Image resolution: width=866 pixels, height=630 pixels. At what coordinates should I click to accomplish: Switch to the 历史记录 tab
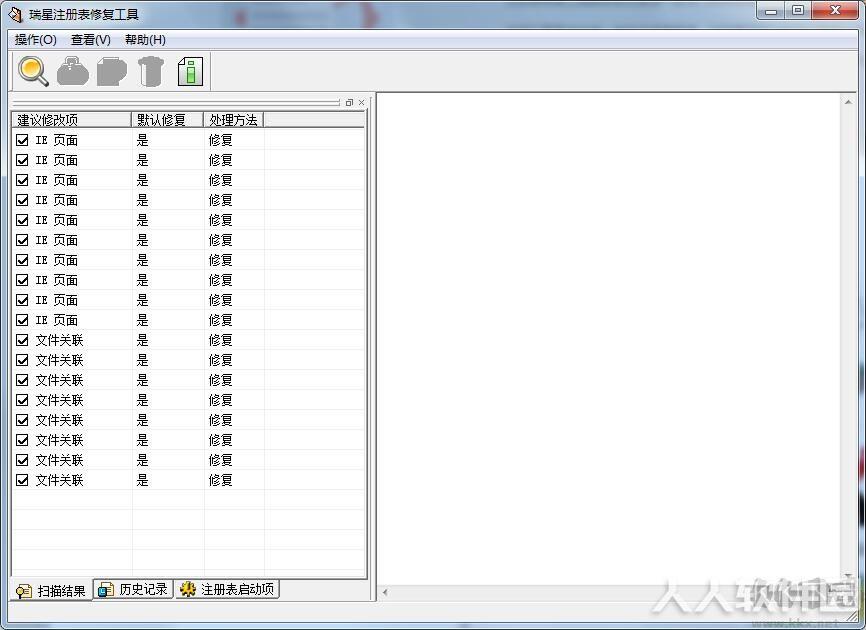click(x=133, y=589)
